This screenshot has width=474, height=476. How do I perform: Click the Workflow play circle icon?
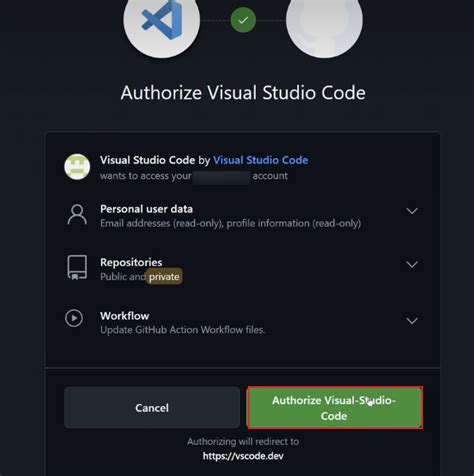tap(74, 318)
